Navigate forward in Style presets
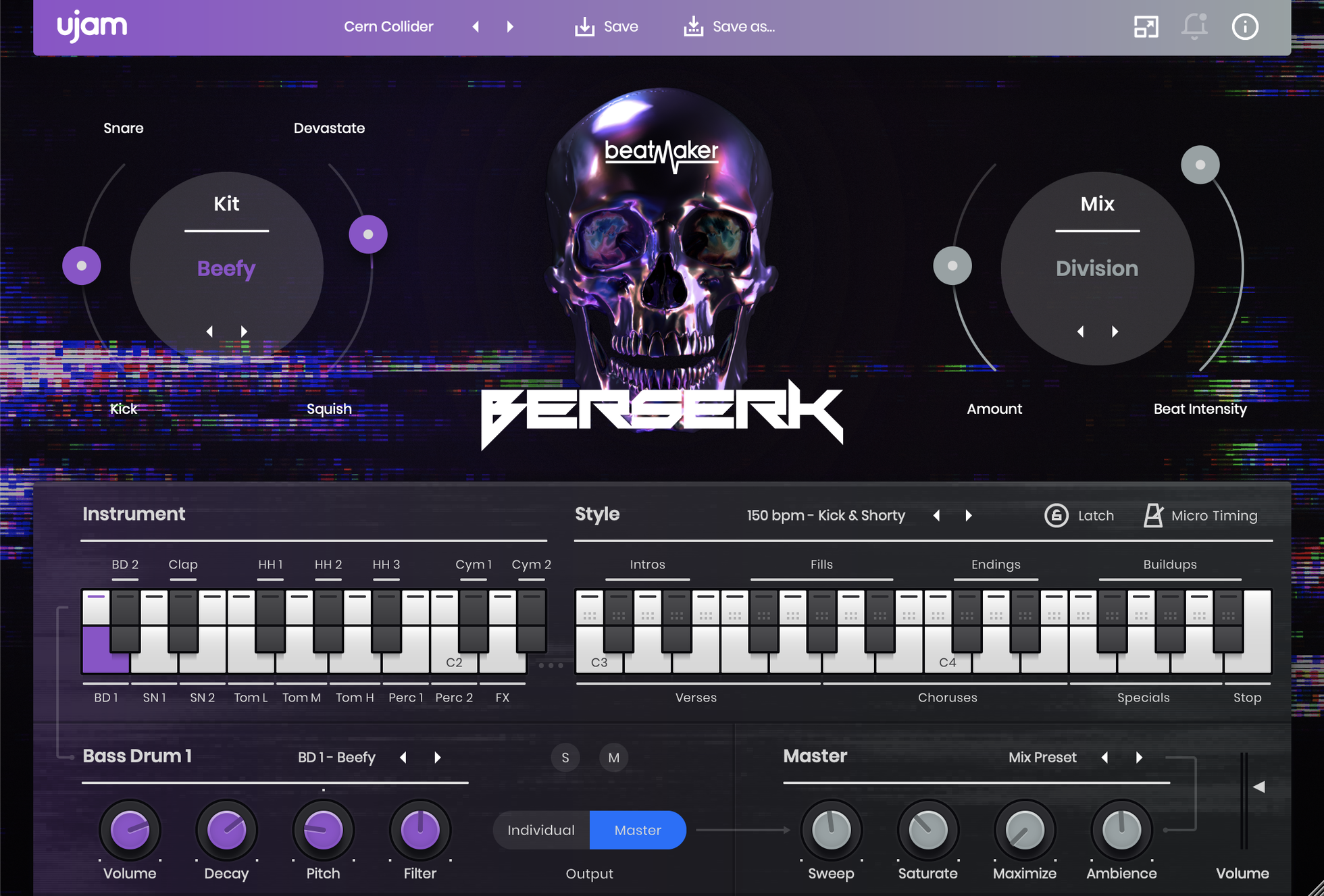This screenshot has width=1324, height=896. tap(969, 514)
